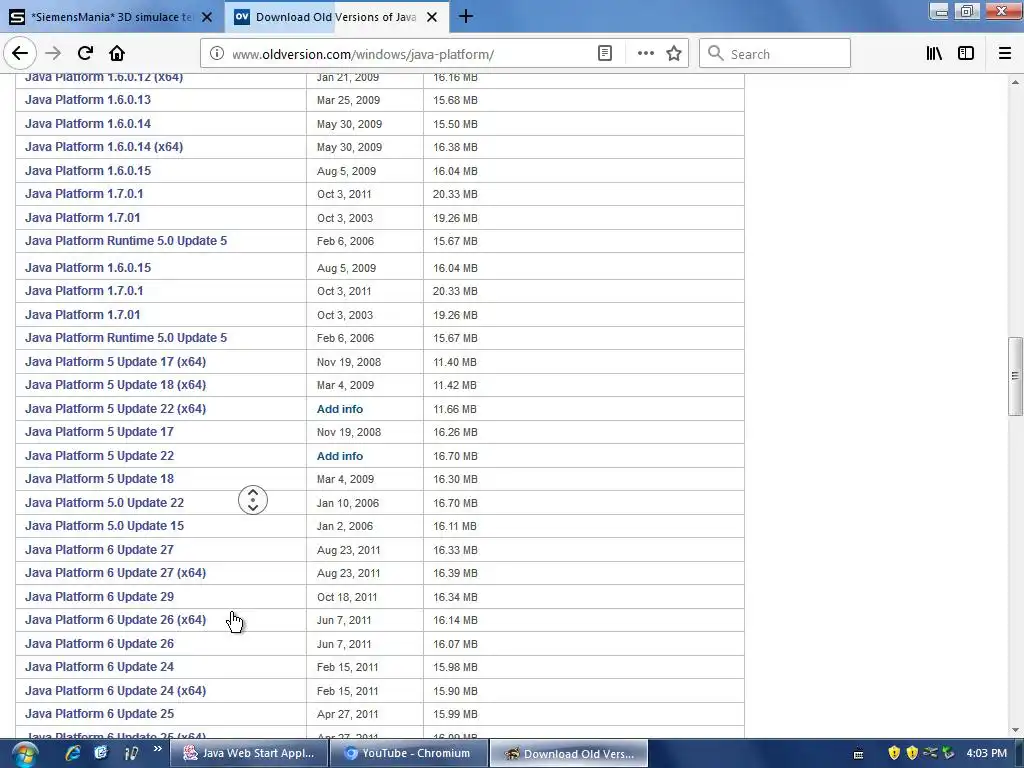This screenshot has width=1024, height=768.
Task: Open Java Platform 1.6.0.13 link
Action: click(88, 100)
